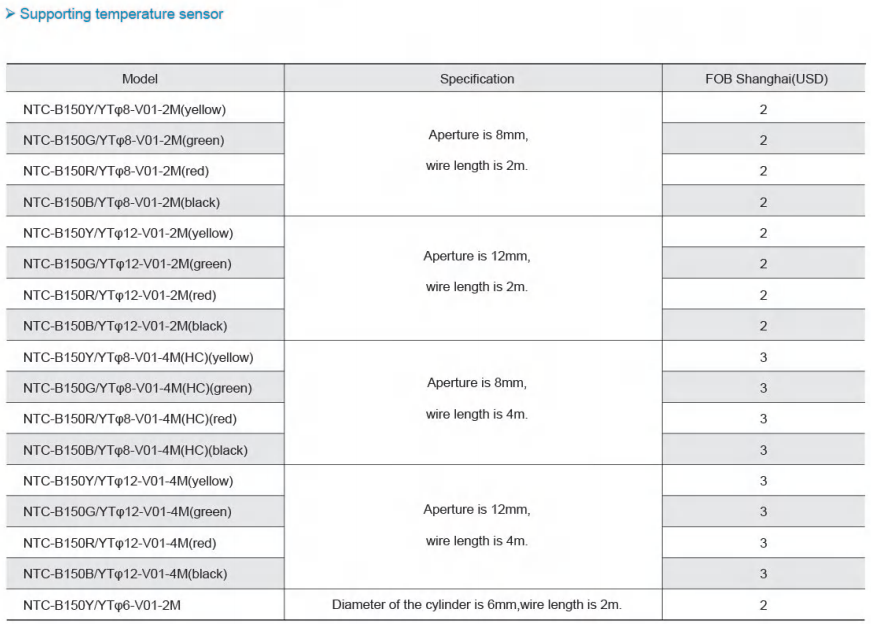Click the NTC-B150B/YTφ8-V01-2M(black) model cell
The height and width of the screenshot is (624, 871).
(x=145, y=202)
